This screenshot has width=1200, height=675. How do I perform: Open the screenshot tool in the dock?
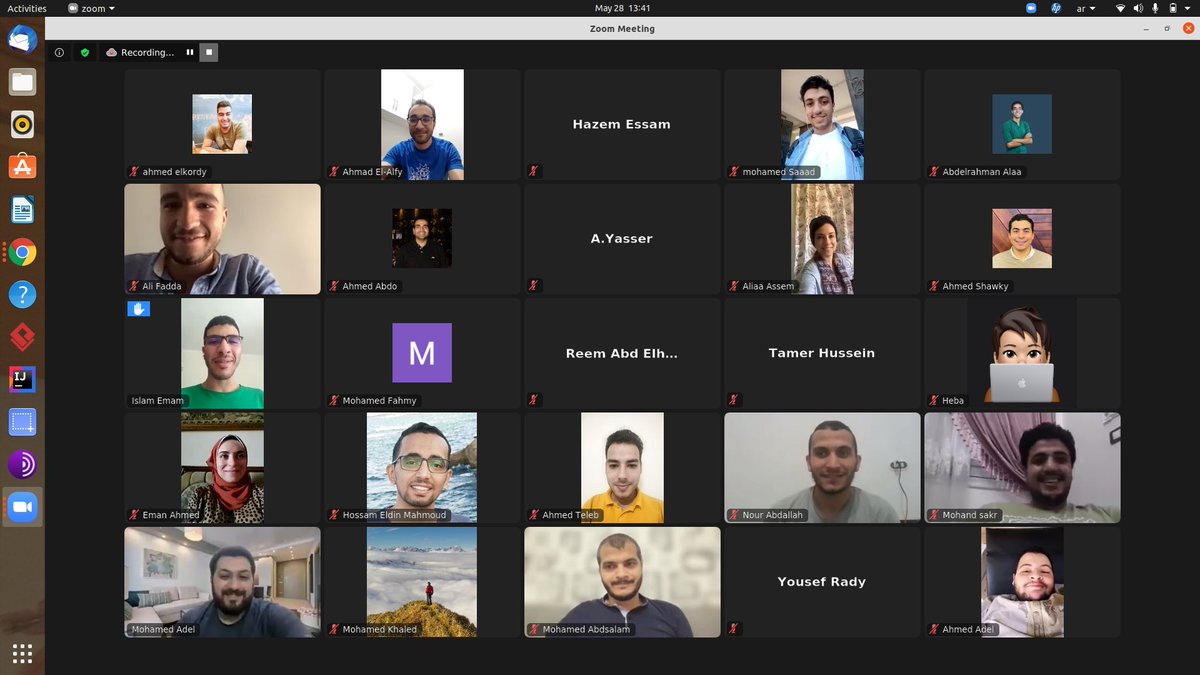point(22,423)
